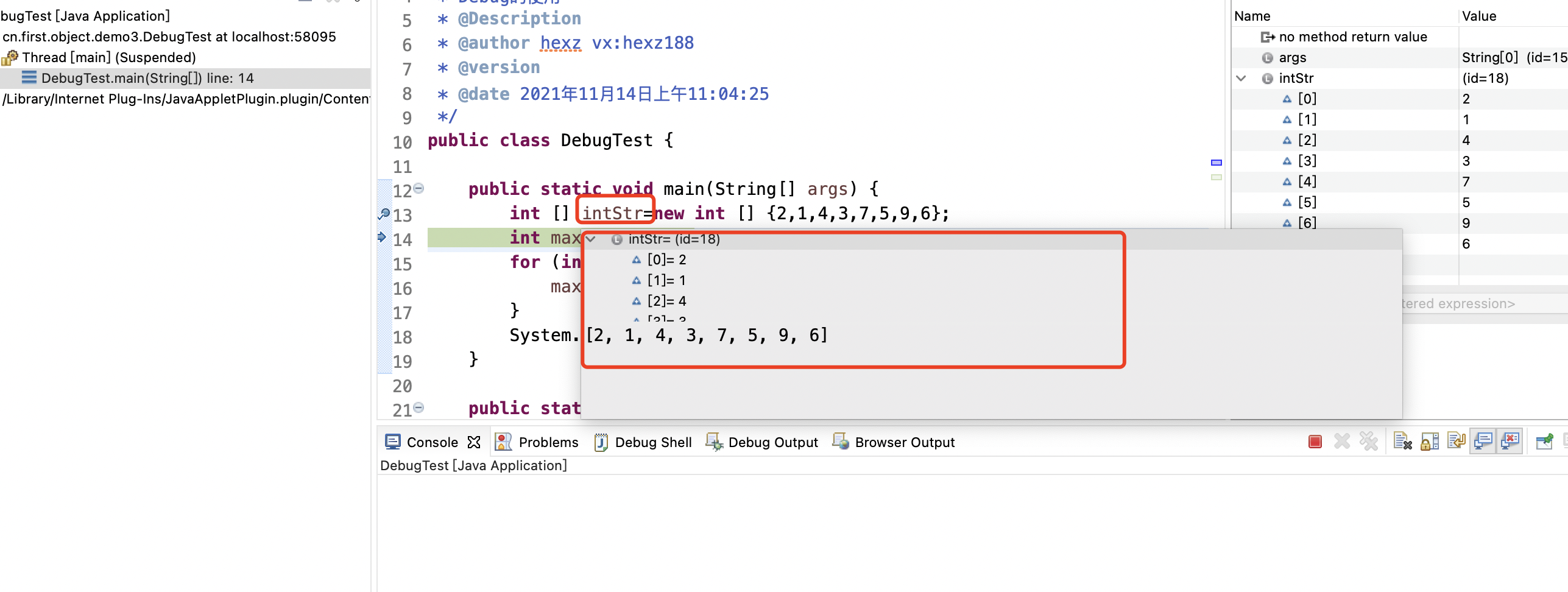The image size is (1568, 592).
Task: Open the Debug Shell tab
Action: tap(643, 442)
